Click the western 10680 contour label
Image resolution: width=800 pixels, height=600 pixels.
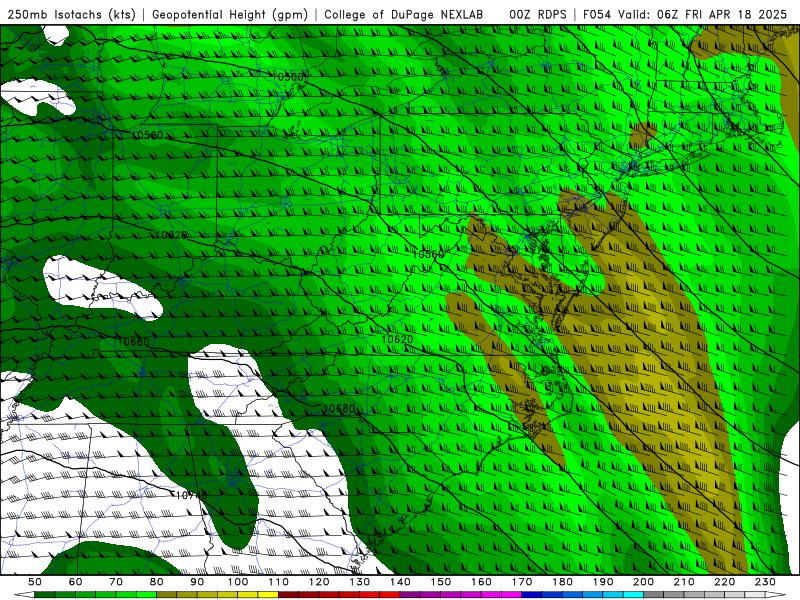pyautogui.click(x=134, y=342)
